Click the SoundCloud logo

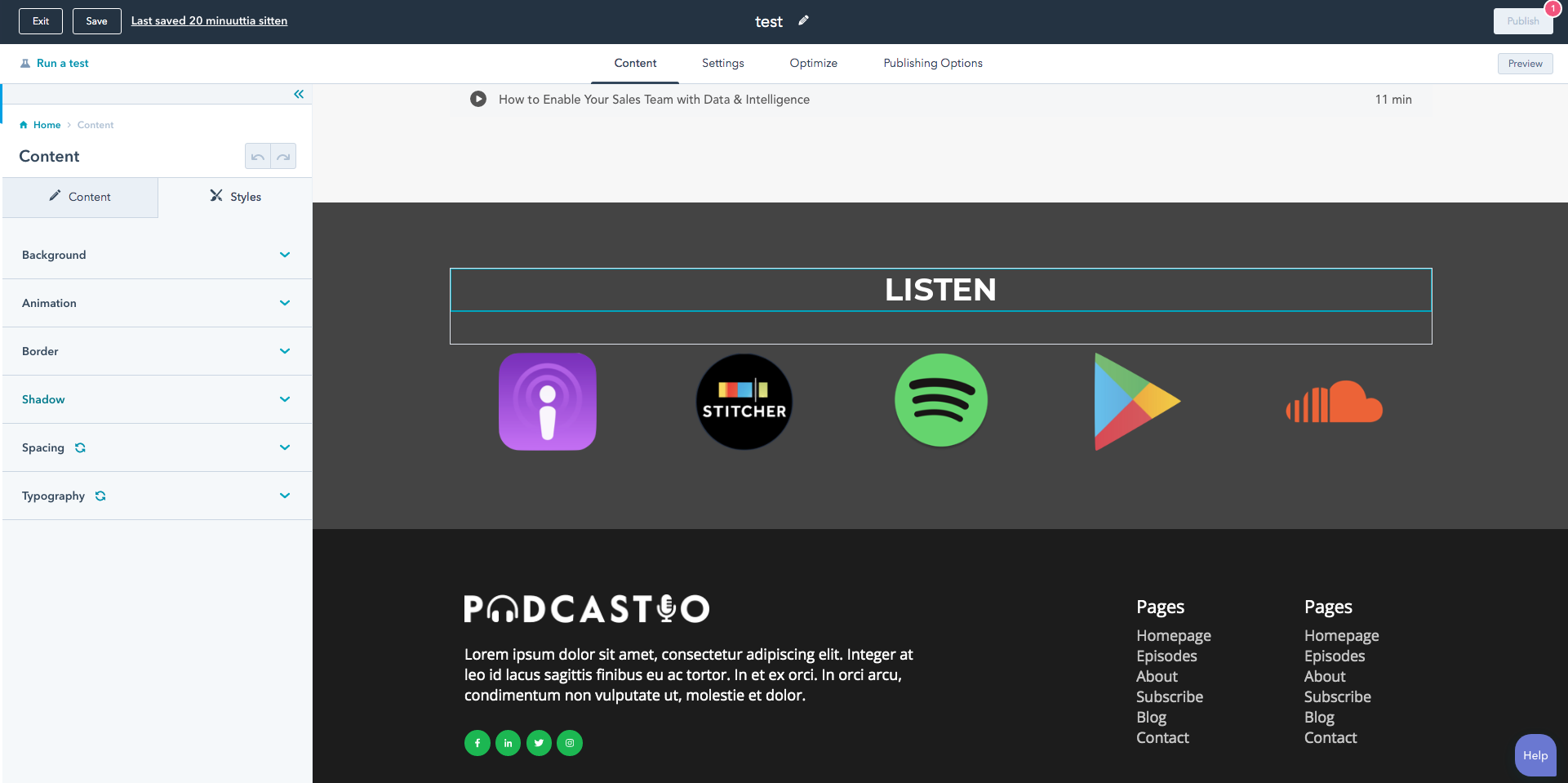click(x=1334, y=401)
